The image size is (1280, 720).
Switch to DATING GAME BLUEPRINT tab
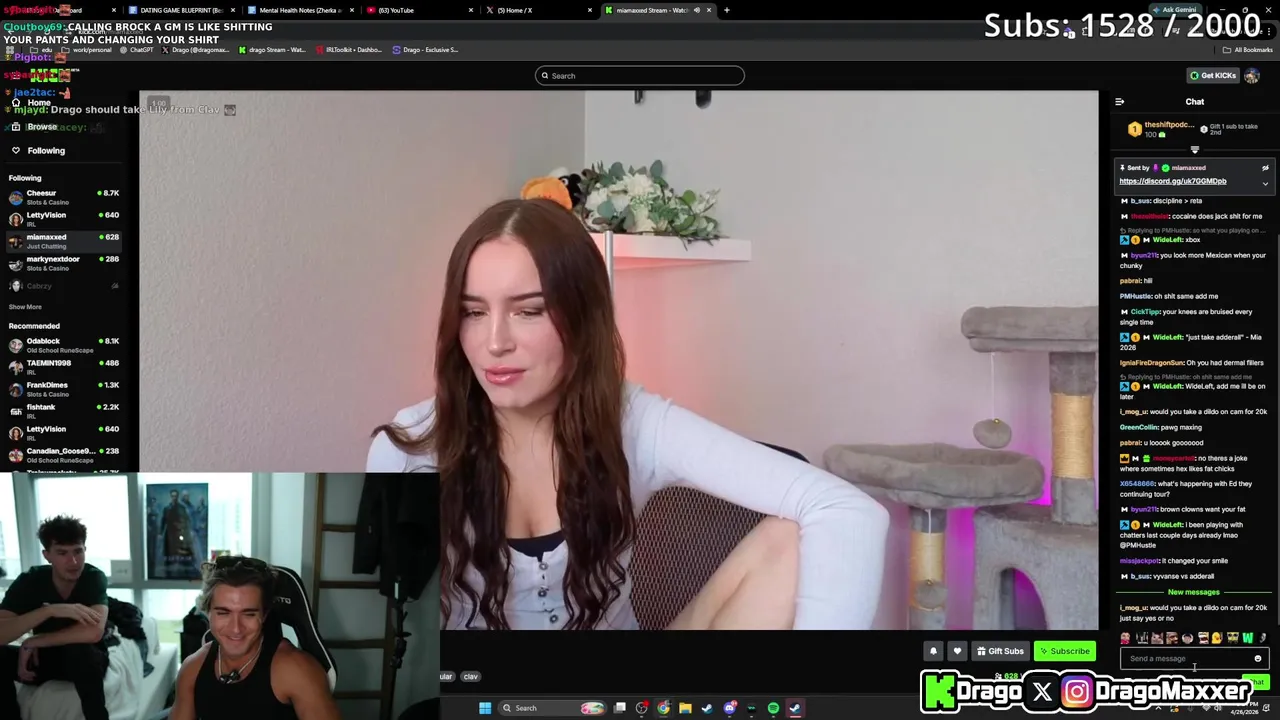[182, 10]
